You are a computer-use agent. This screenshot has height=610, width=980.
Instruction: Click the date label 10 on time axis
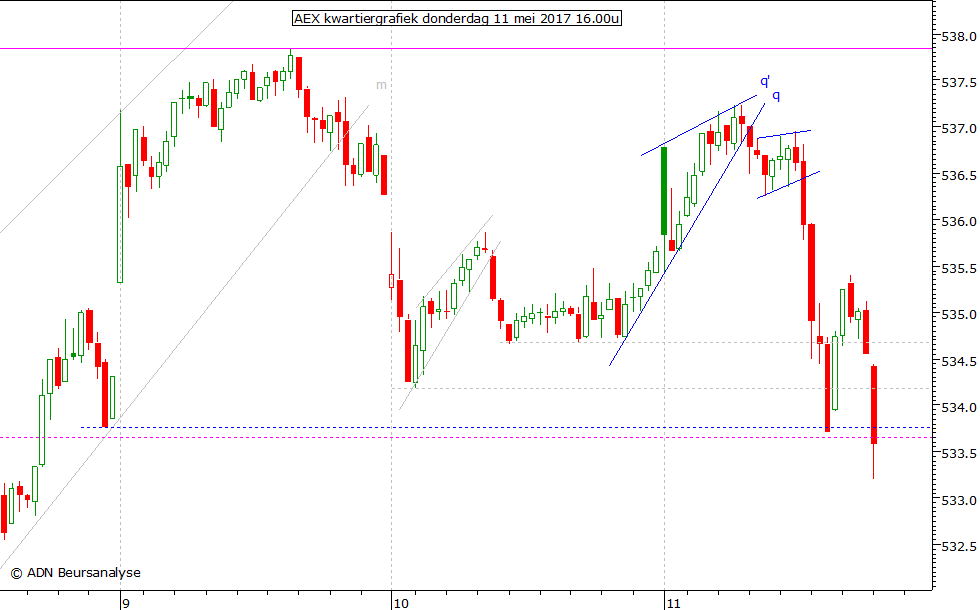point(400,603)
